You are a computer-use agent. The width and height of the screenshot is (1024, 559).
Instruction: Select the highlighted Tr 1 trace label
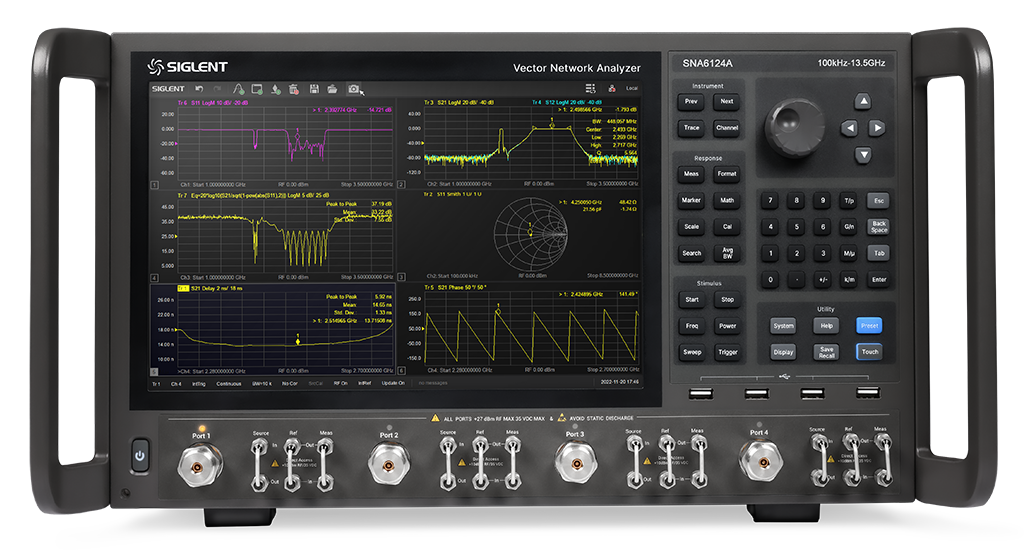click(x=183, y=288)
